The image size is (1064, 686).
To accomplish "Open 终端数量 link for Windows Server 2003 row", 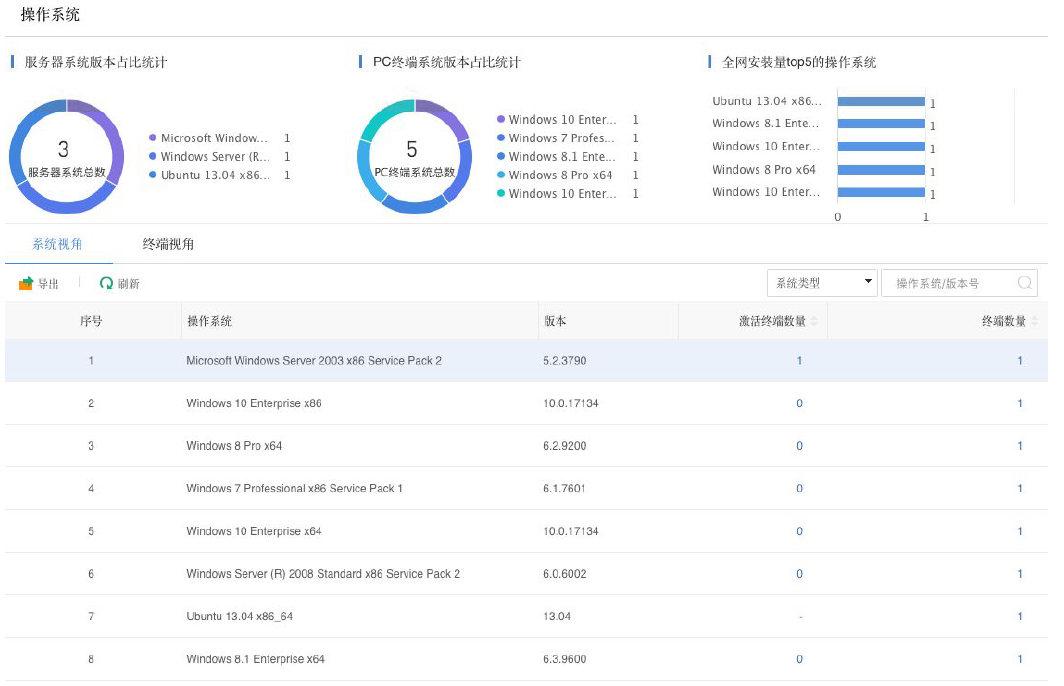I will point(1020,361).
